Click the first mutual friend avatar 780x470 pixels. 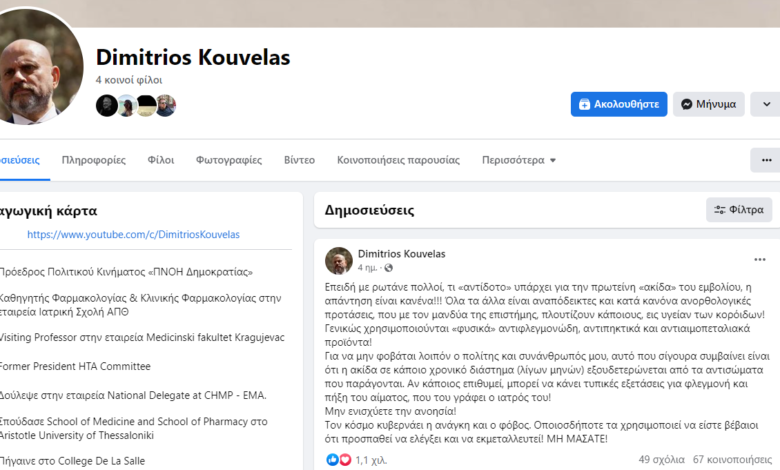coord(106,105)
